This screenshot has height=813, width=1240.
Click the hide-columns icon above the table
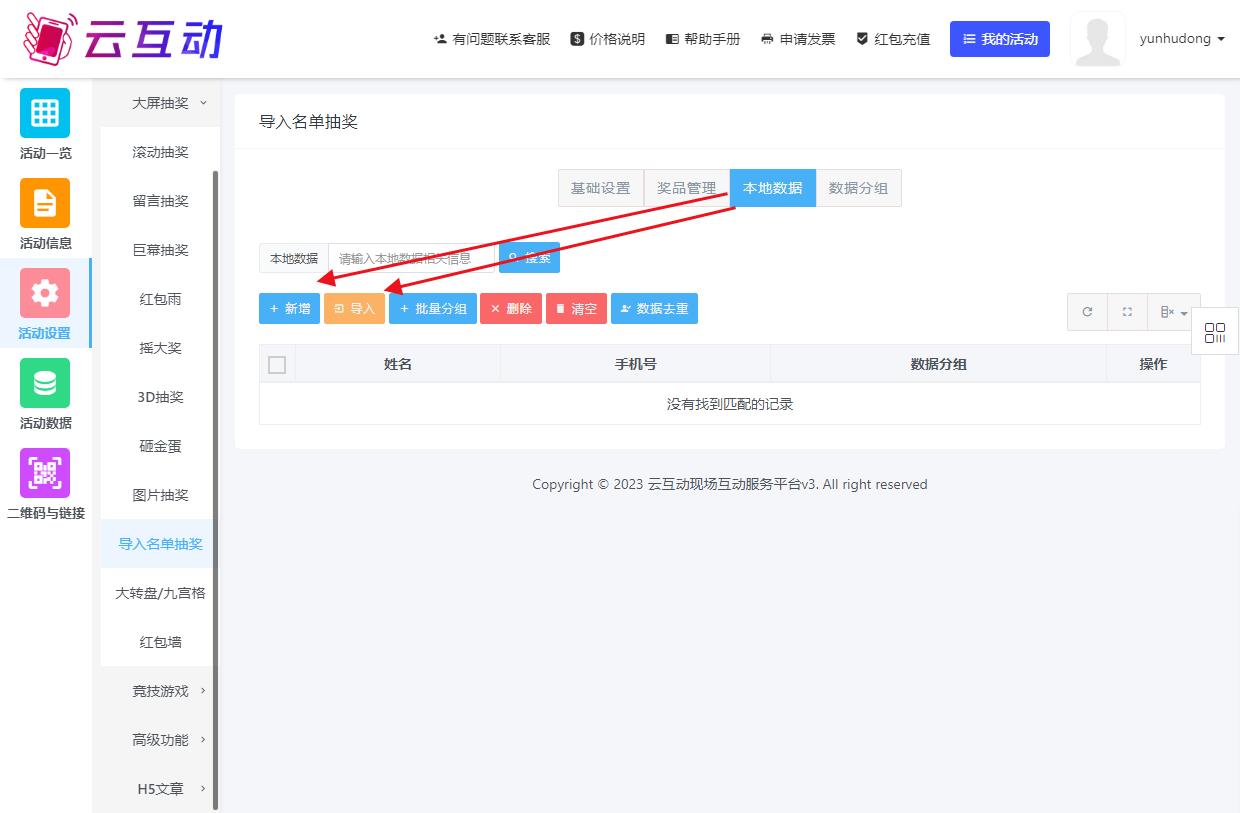1170,311
